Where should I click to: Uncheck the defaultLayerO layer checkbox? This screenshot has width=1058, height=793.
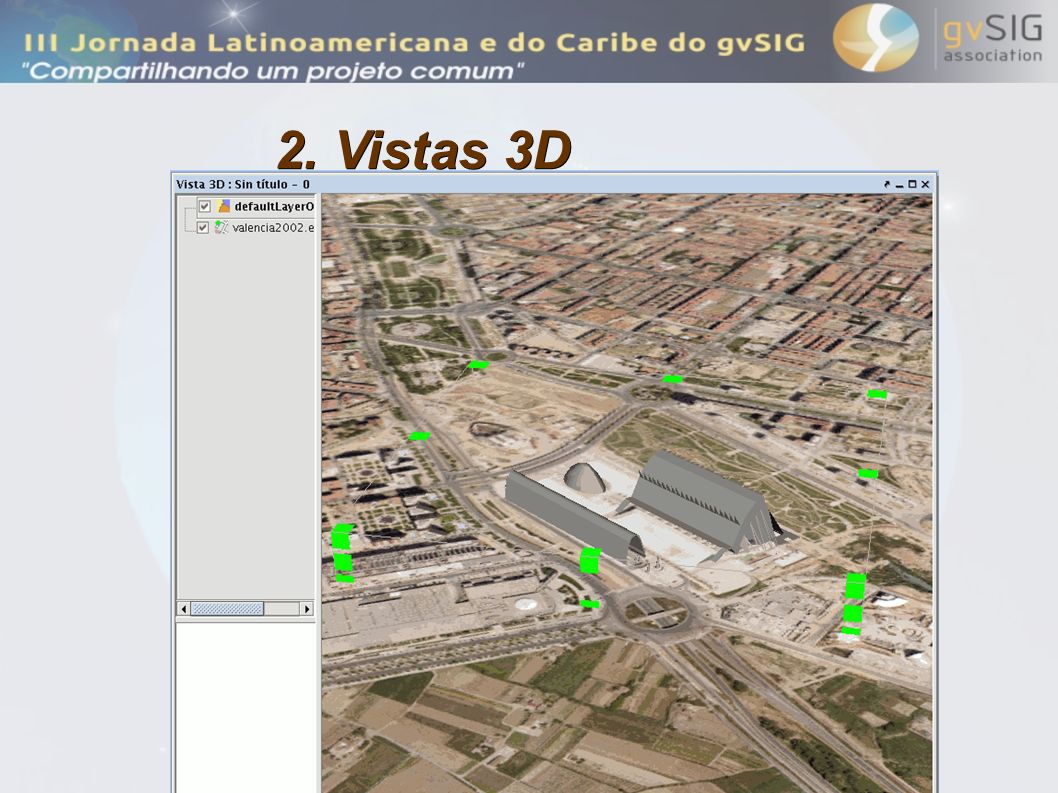pyautogui.click(x=204, y=206)
